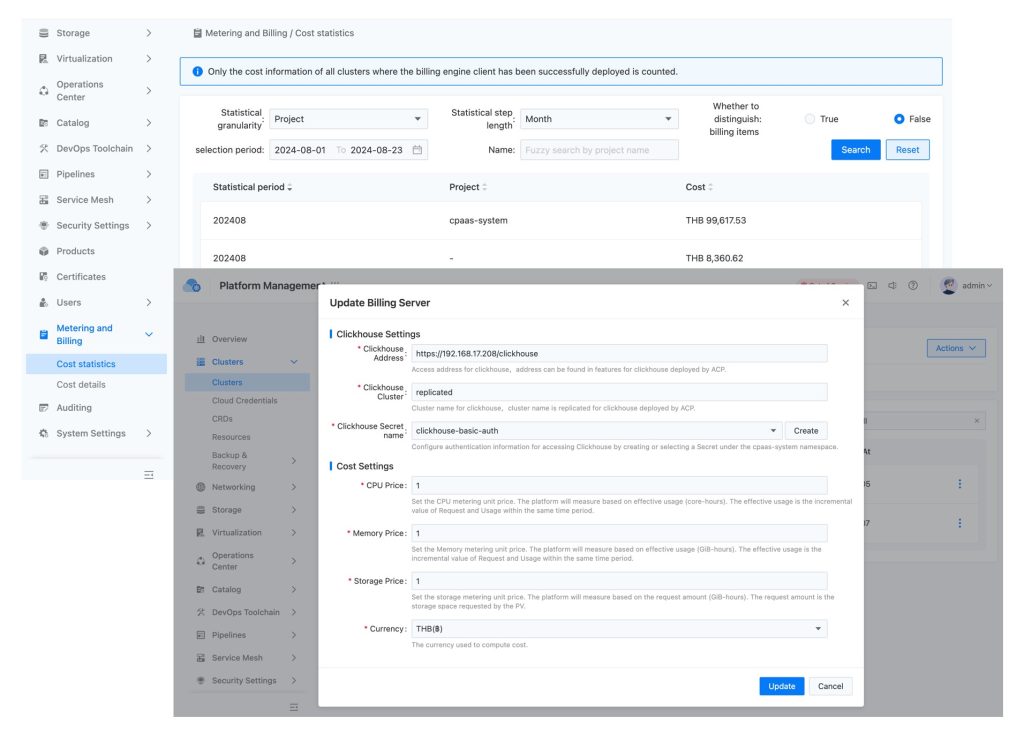1024x733 pixels.
Task: Open the three-dot menu for first cluster row
Action: (x=959, y=484)
